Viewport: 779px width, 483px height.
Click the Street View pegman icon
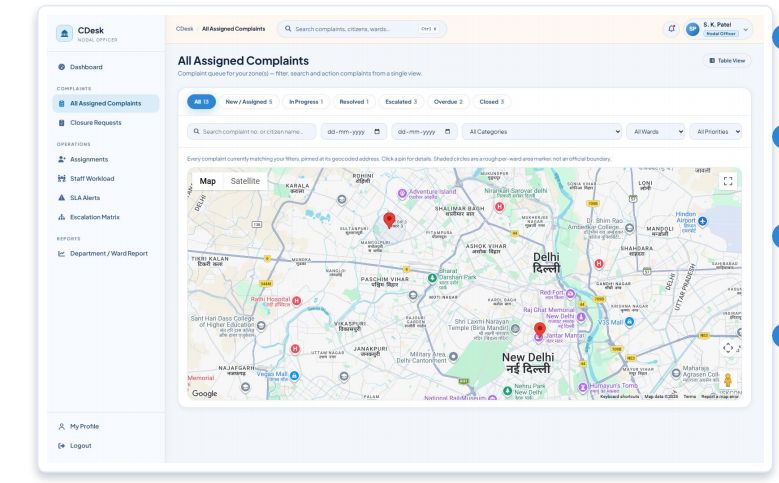coord(728,380)
